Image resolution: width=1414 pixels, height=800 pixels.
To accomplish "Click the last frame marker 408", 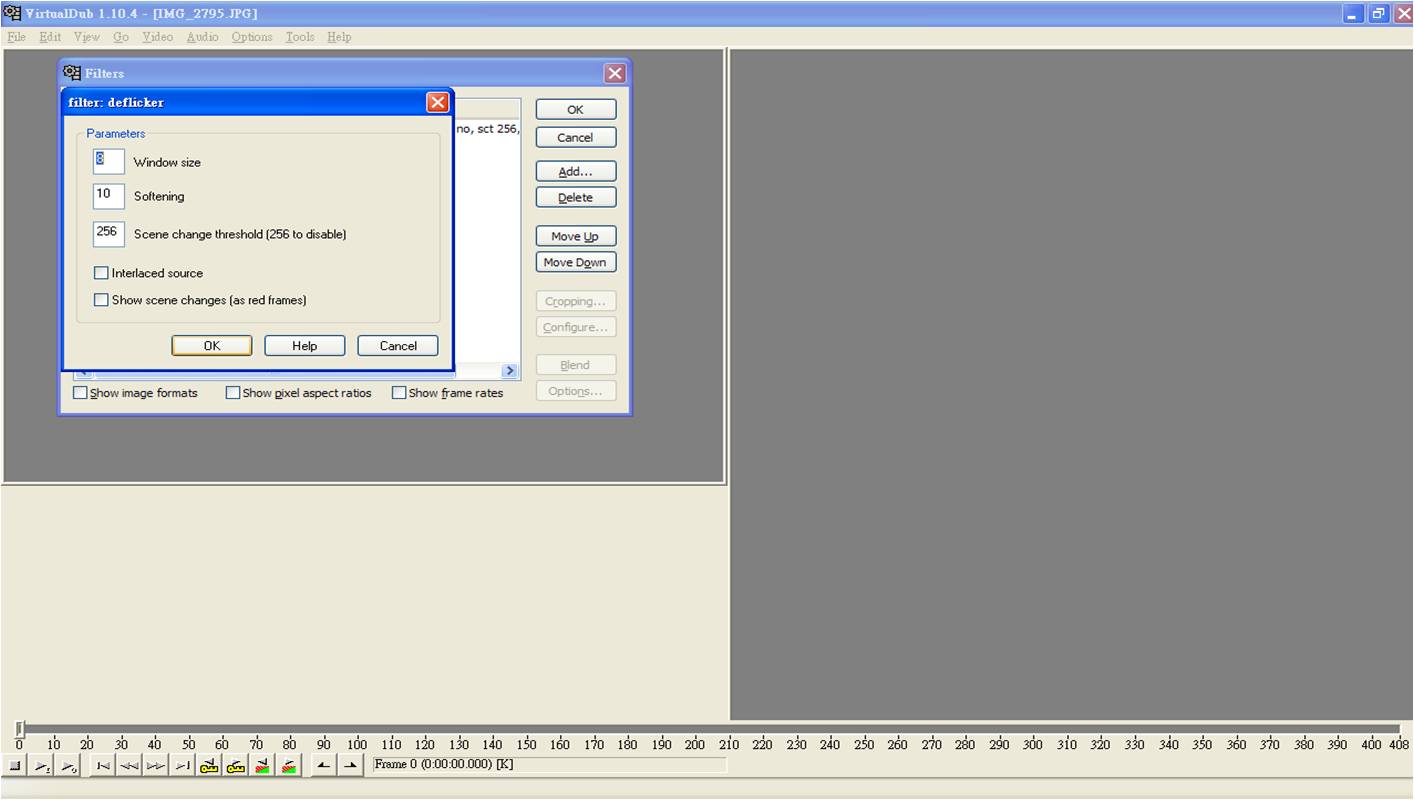I will click(x=1399, y=744).
